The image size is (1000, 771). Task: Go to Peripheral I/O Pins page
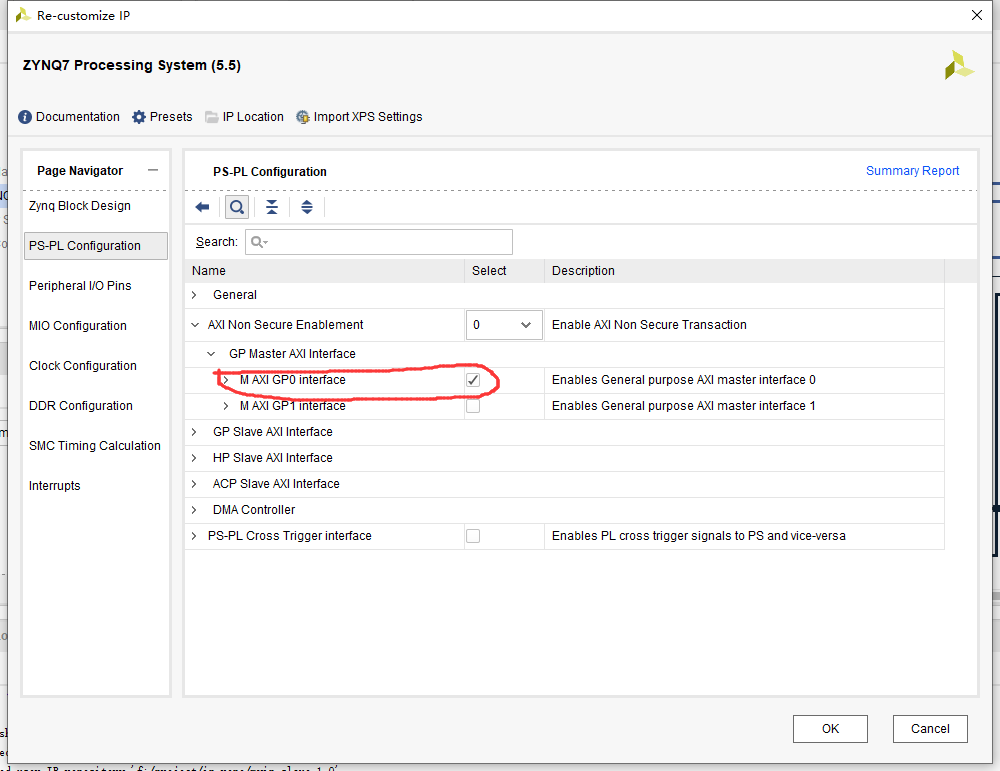(80, 286)
